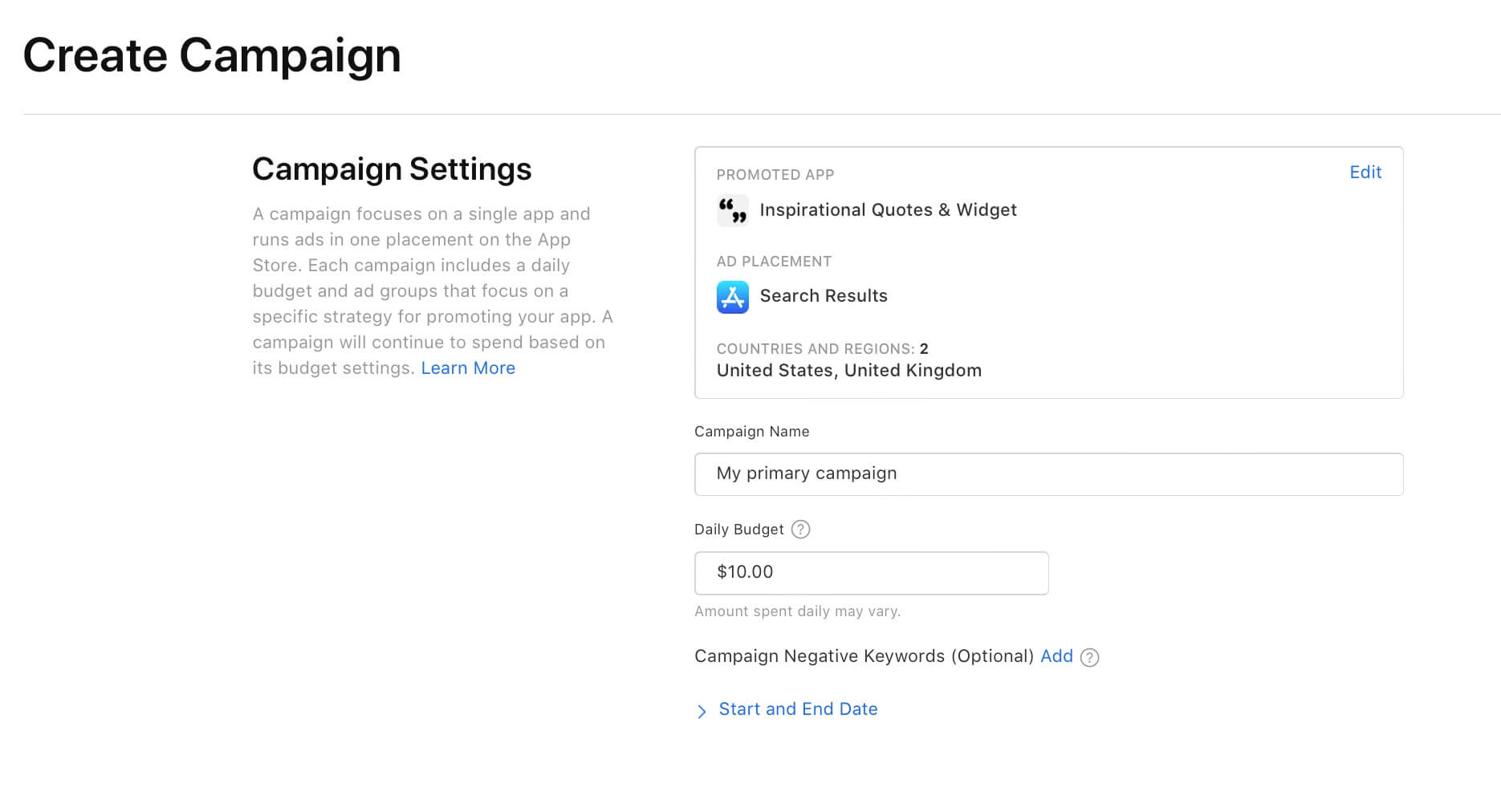The image size is (1501, 812).
Task: Click the United States, United Kingdom regions text
Action: point(848,370)
